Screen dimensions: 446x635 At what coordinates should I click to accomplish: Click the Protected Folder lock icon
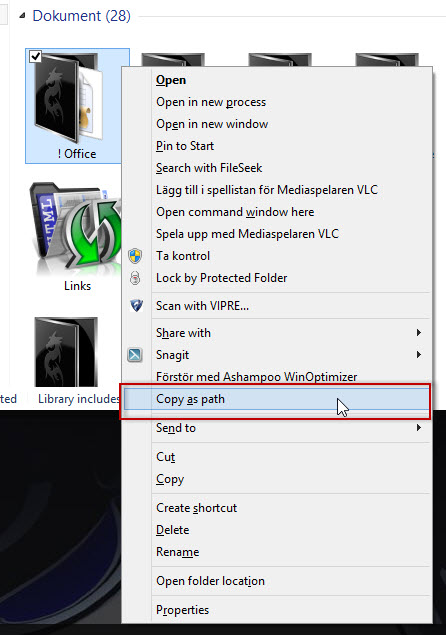[135, 278]
